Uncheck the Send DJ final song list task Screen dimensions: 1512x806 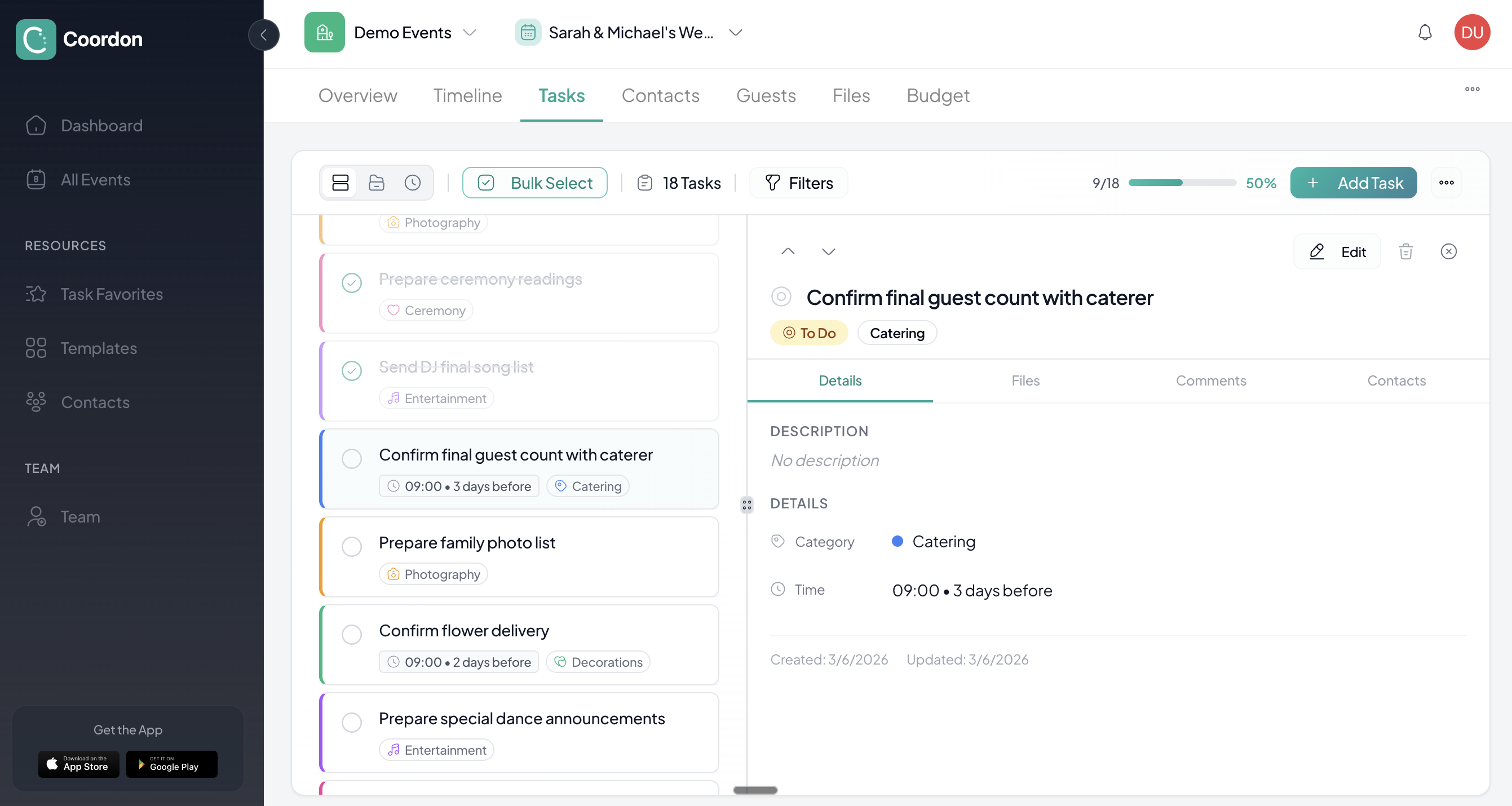[352, 370]
